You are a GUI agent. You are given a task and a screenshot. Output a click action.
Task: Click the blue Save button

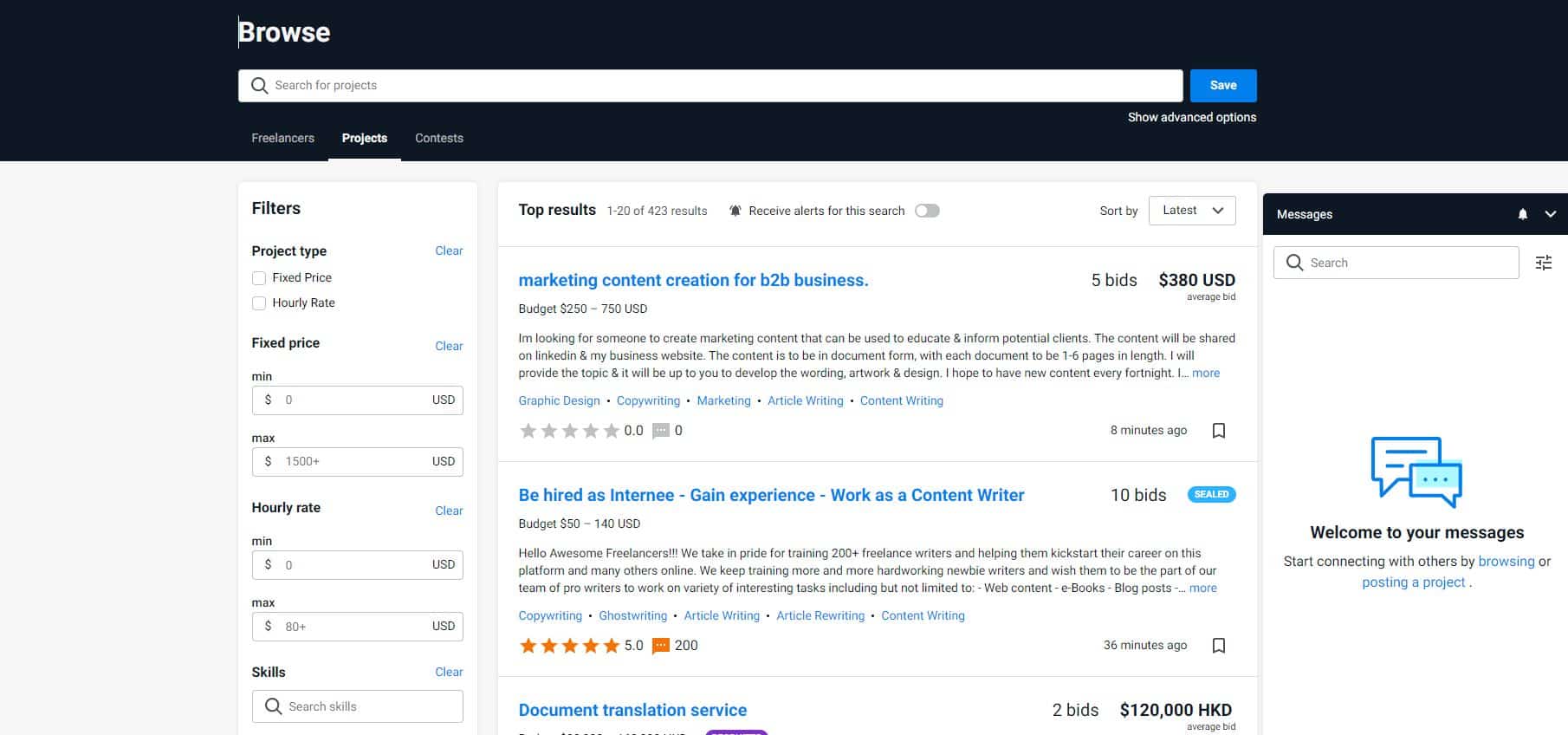[1223, 86]
